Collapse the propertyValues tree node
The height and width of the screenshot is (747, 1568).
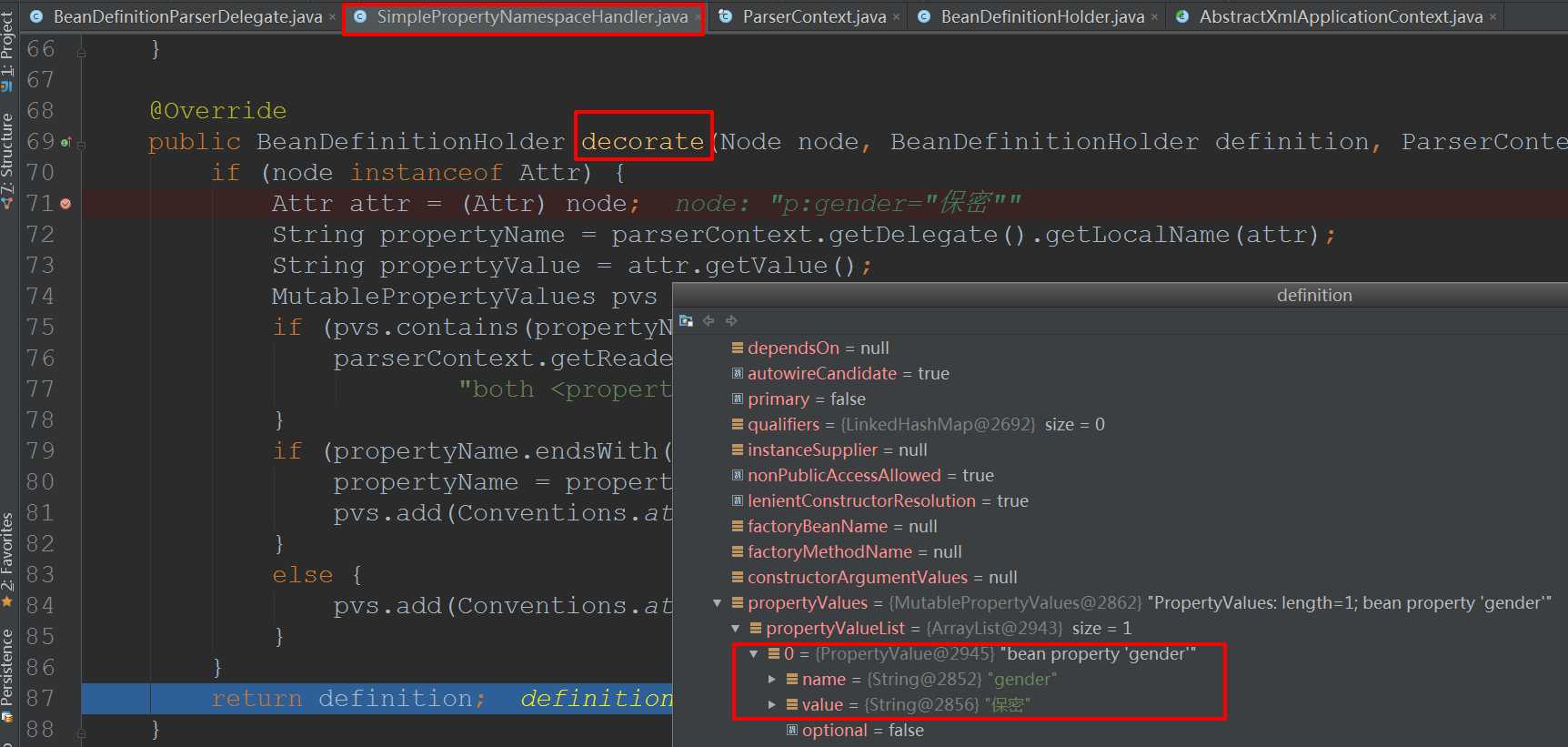(718, 602)
